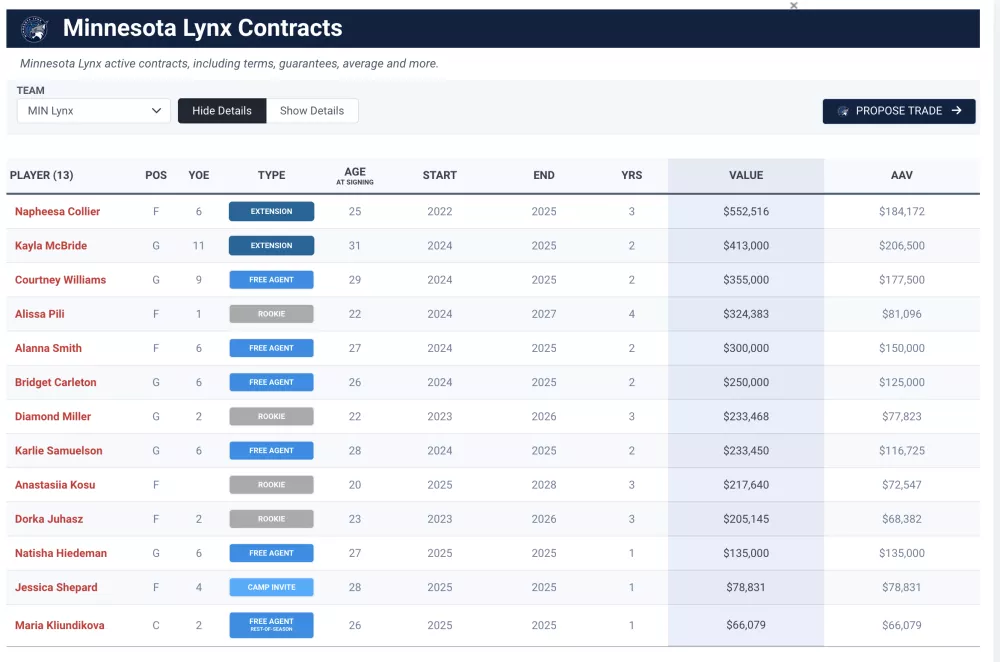Open Dorka Juhasz's player link
This screenshot has height=662, width=1000.
pyautogui.click(x=49, y=519)
